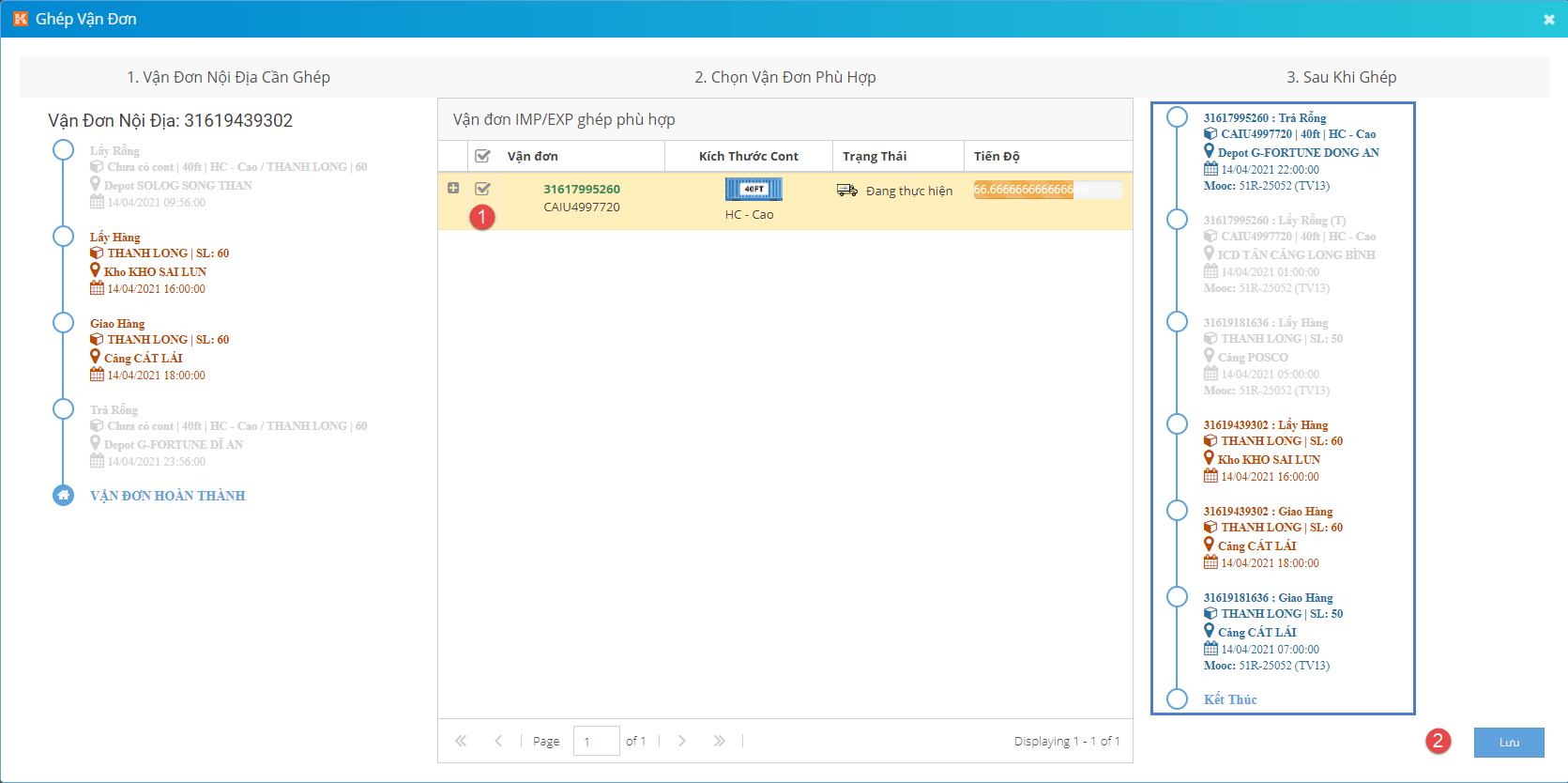
Task: Uncheck the checkbox for waybill 31617995260
Action: 482,189
